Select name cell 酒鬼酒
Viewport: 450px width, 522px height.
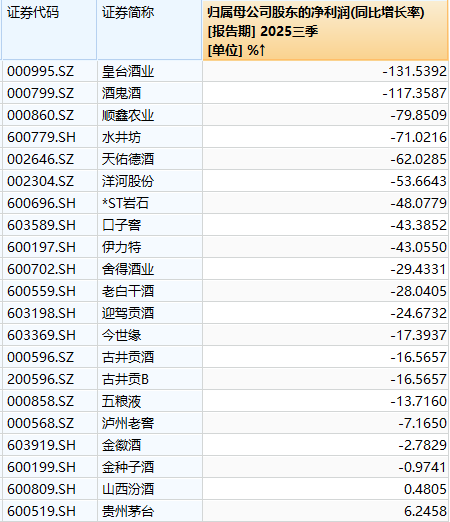[x=150, y=93]
